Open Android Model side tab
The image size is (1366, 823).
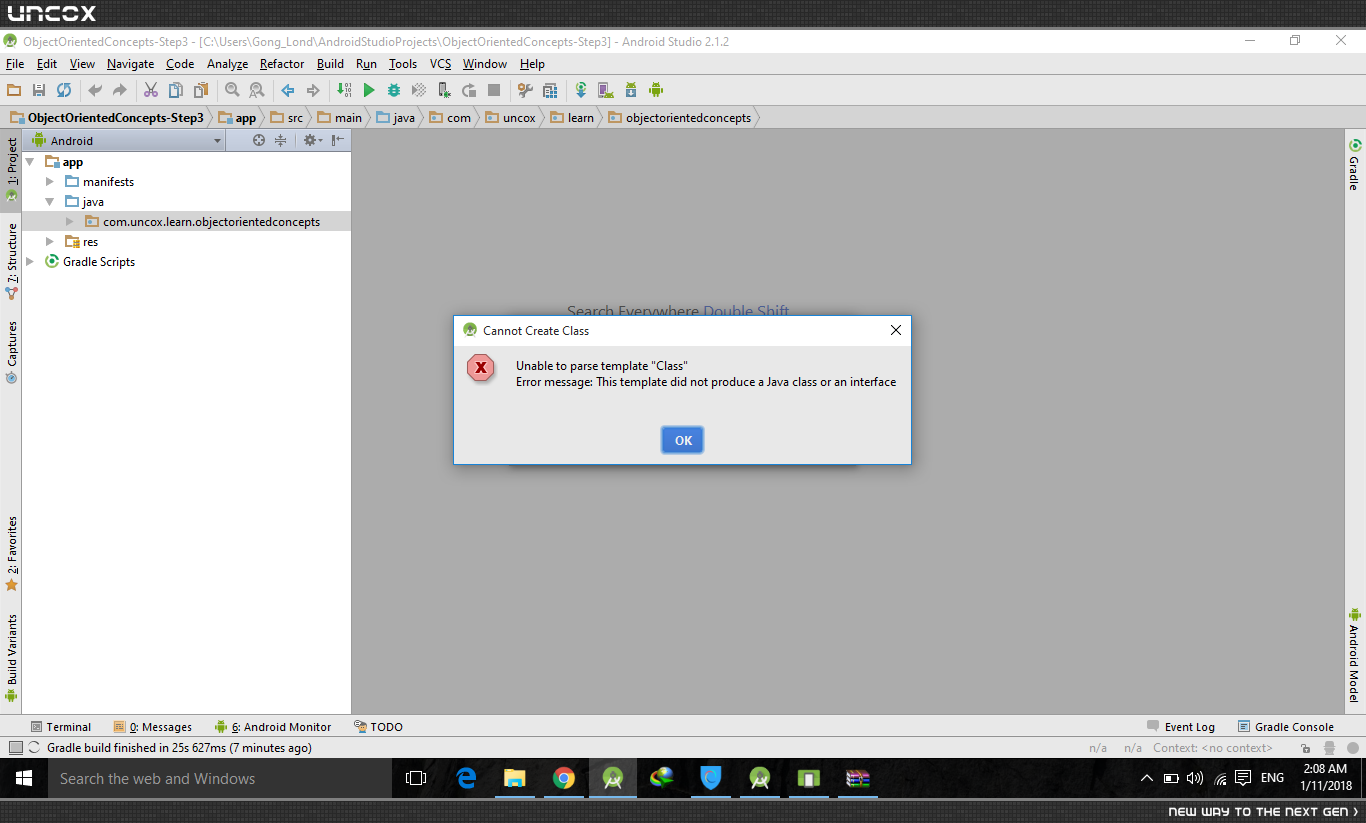[1355, 655]
